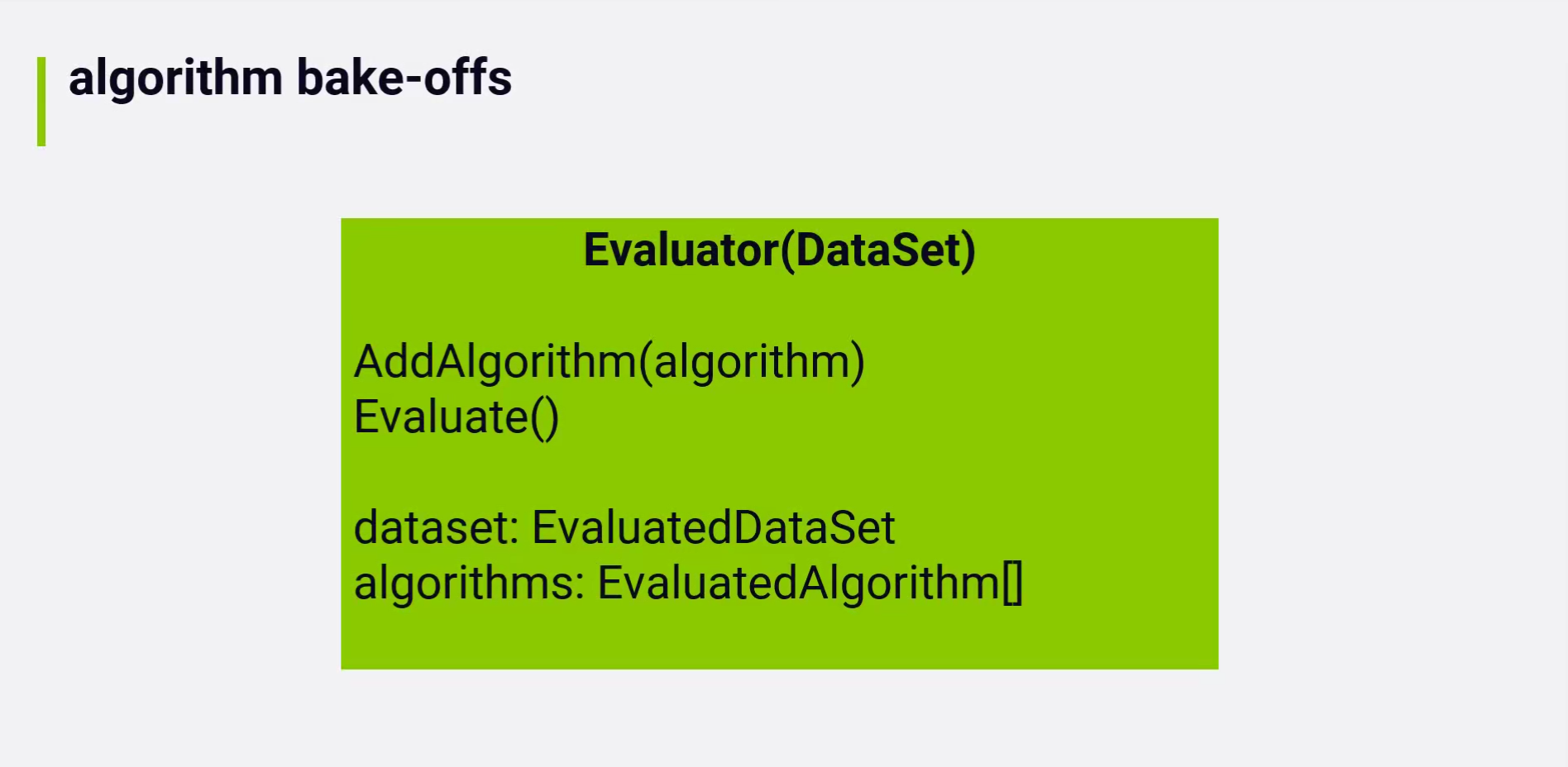The height and width of the screenshot is (767, 1568).
Task: Select the "Evaluator(DataSet)" bold heading
Action: click(779, 250)
